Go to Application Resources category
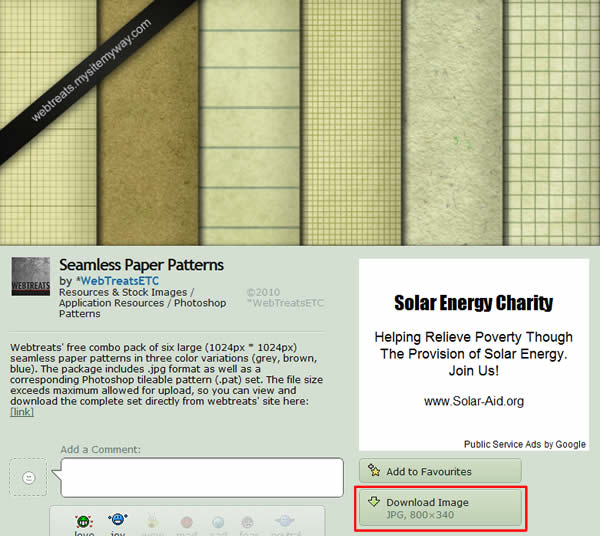 (111, 303)
